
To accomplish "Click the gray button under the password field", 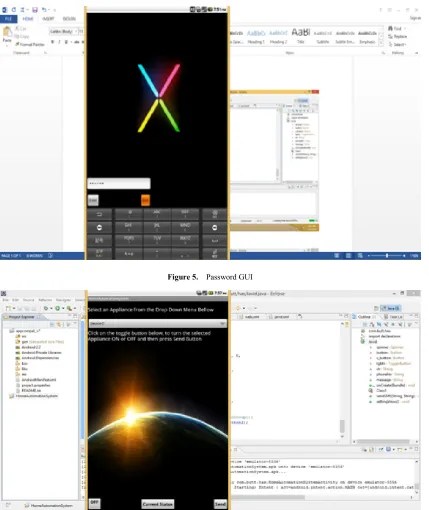I will (93, 200).
